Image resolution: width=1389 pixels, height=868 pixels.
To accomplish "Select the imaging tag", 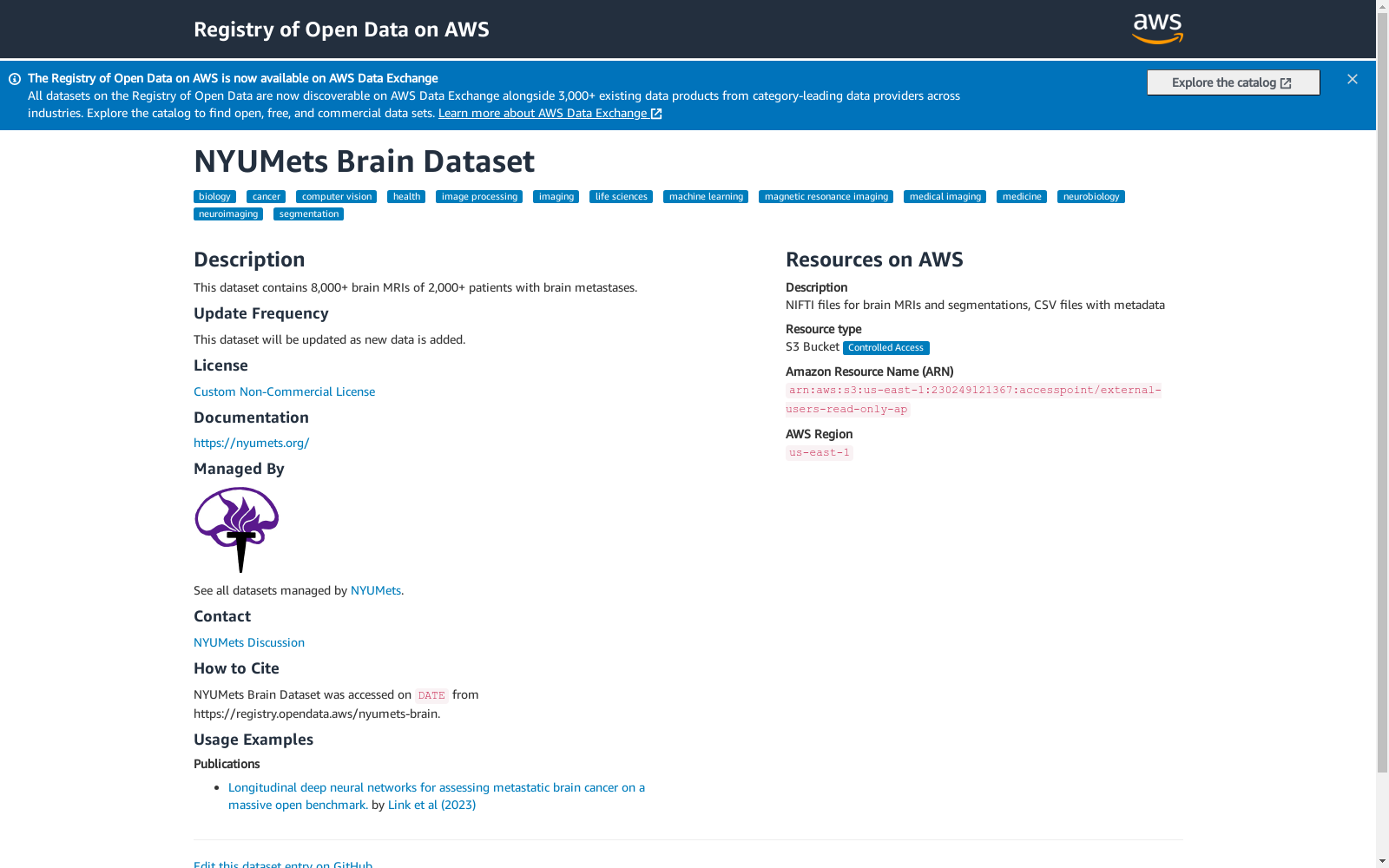I will (556, 197).
